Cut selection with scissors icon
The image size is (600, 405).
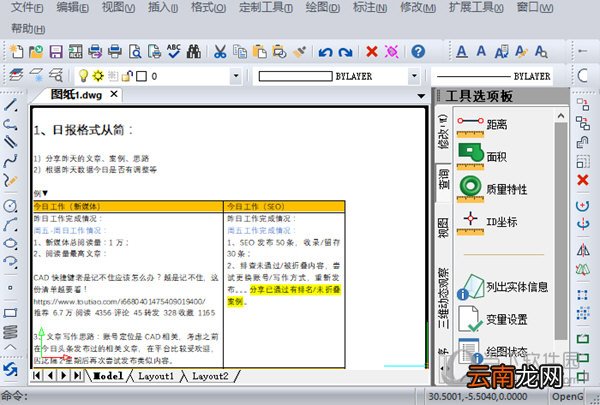[x=220, y=51]
